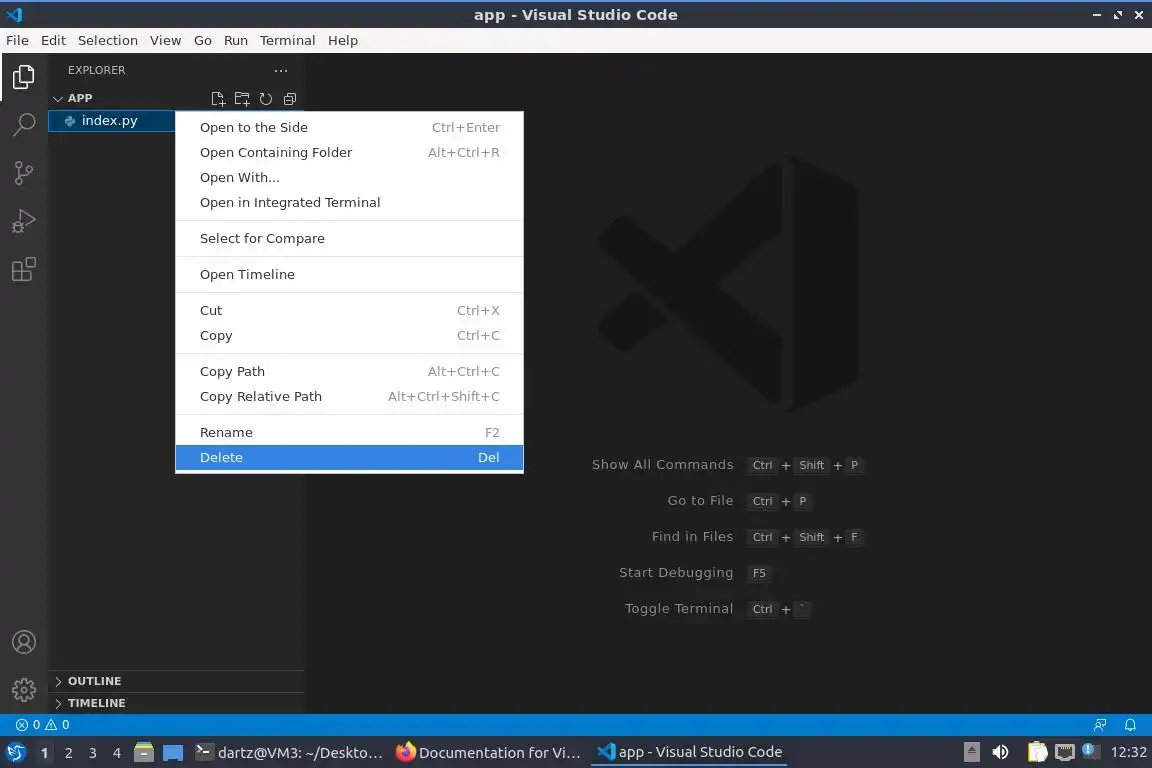Click VS Code logo in title bar
Viewport: 1152px width, 768px height.
(x=14, y=14)
